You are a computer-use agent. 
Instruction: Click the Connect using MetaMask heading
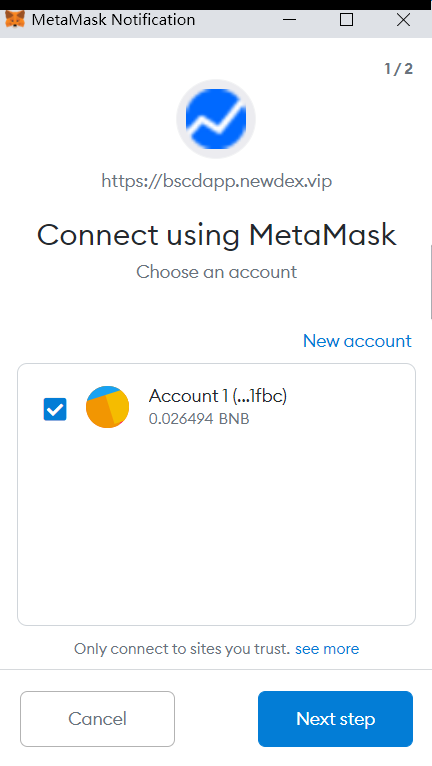(x=216, y=235)
